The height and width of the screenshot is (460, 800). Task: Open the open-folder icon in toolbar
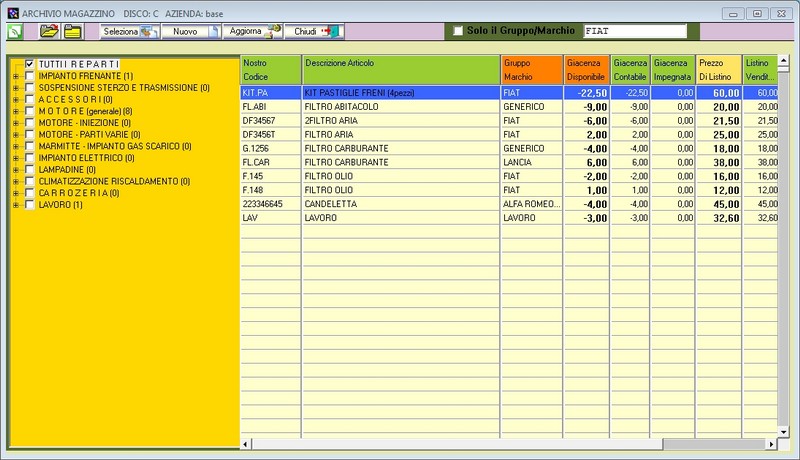coord(49,32)
